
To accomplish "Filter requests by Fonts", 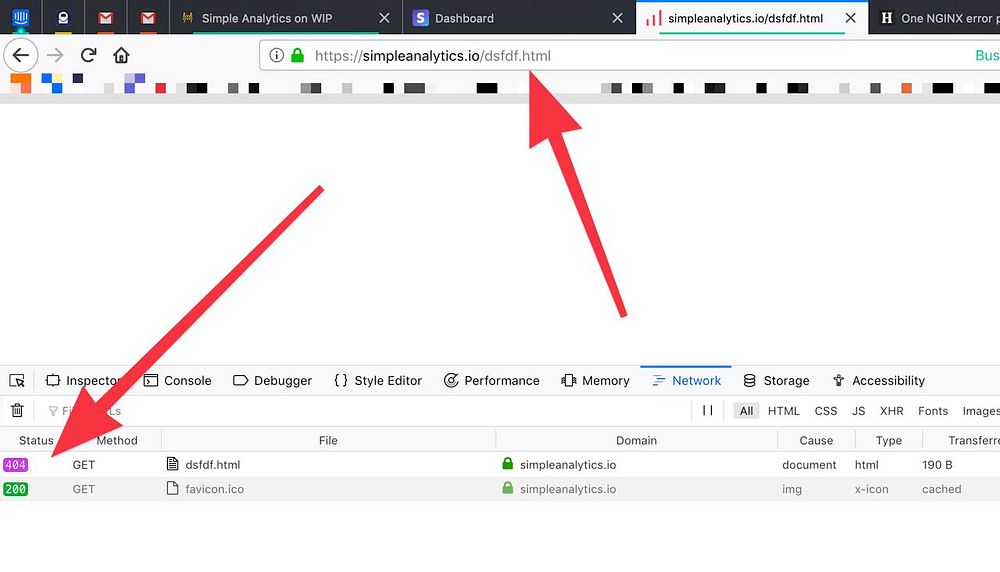I will click(932, 411).
